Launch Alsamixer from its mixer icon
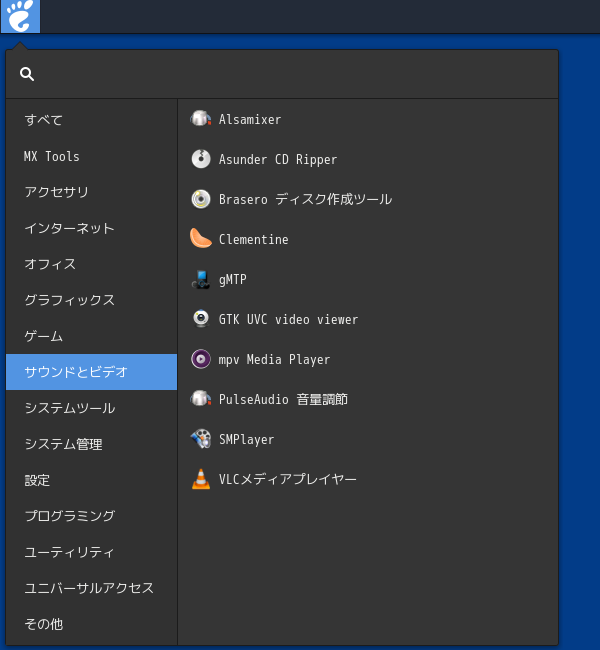The image size is (600, 650). pos(201,119)
